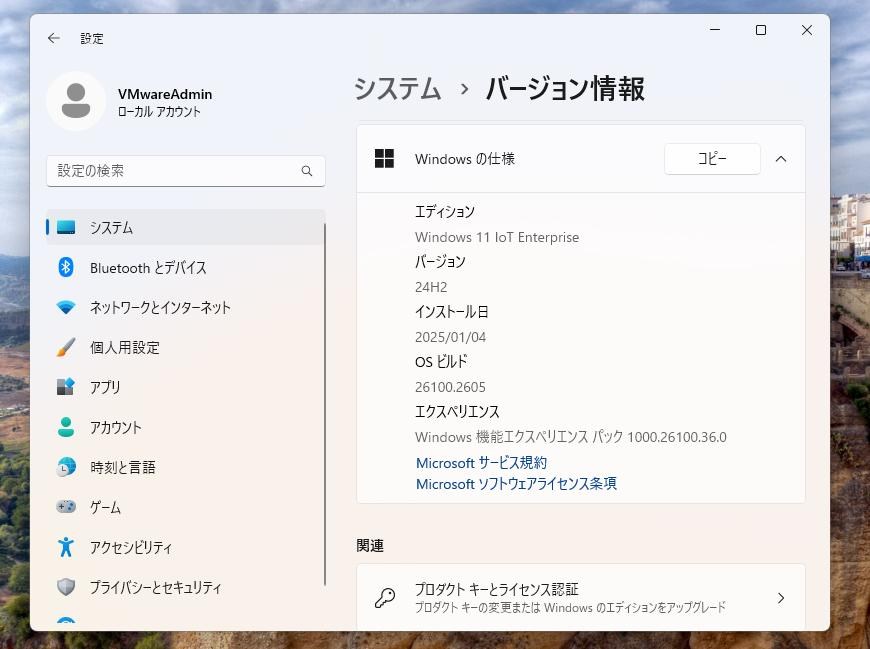Collapse the Windows の仕様 section
870x649 pixels.
point(781,159)
